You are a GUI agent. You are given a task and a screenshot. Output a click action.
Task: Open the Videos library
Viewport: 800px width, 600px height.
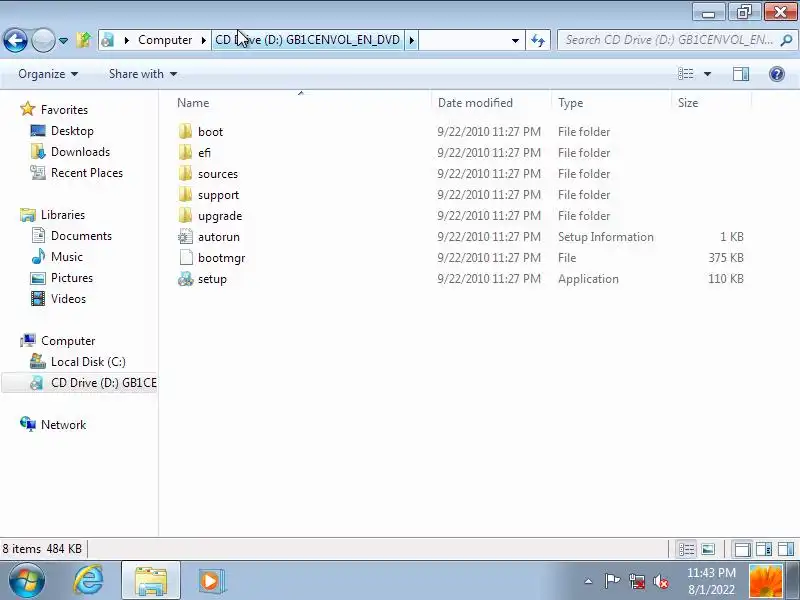pyautogui.click(x=68, y=298)
